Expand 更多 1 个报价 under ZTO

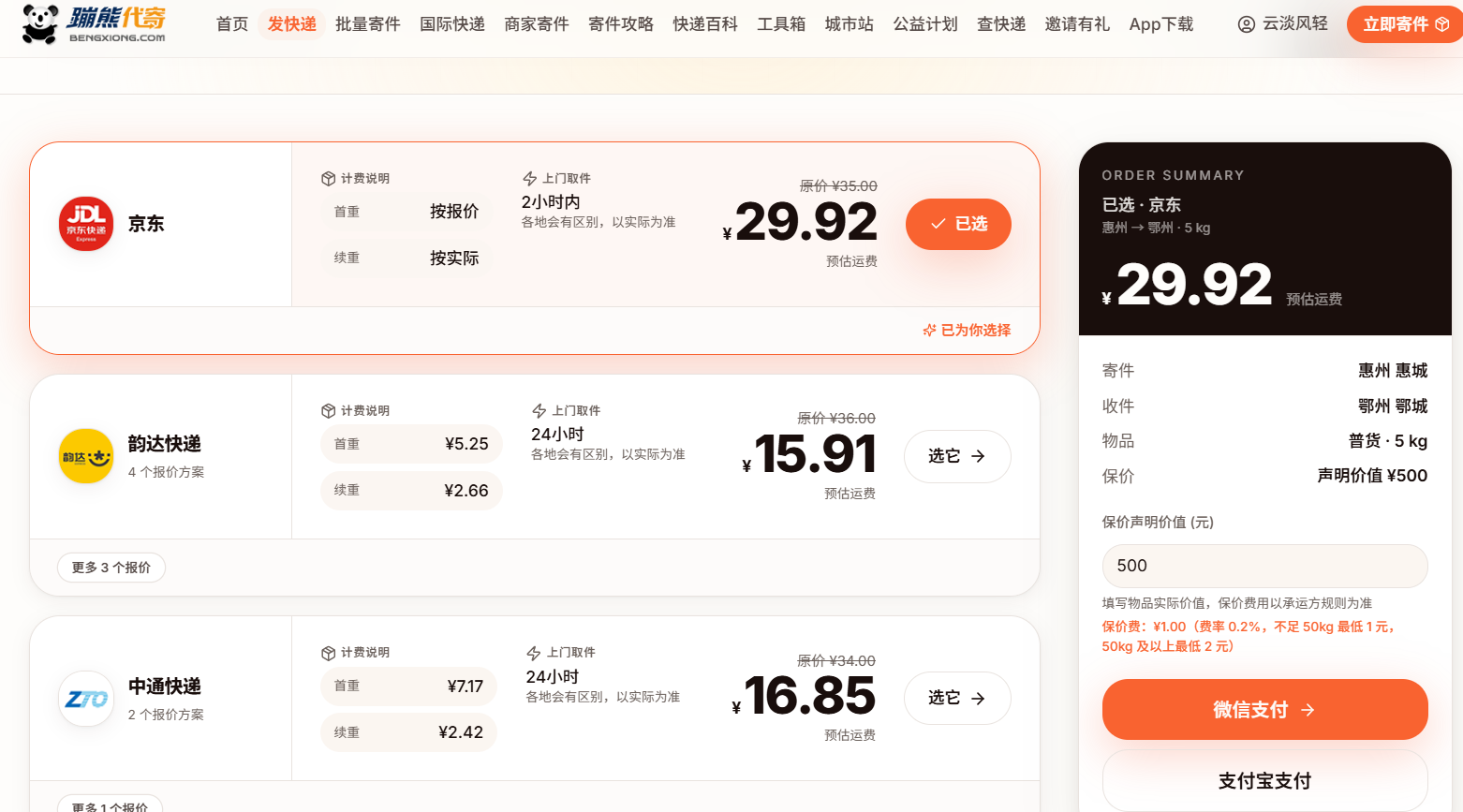(x=111, y=804)
